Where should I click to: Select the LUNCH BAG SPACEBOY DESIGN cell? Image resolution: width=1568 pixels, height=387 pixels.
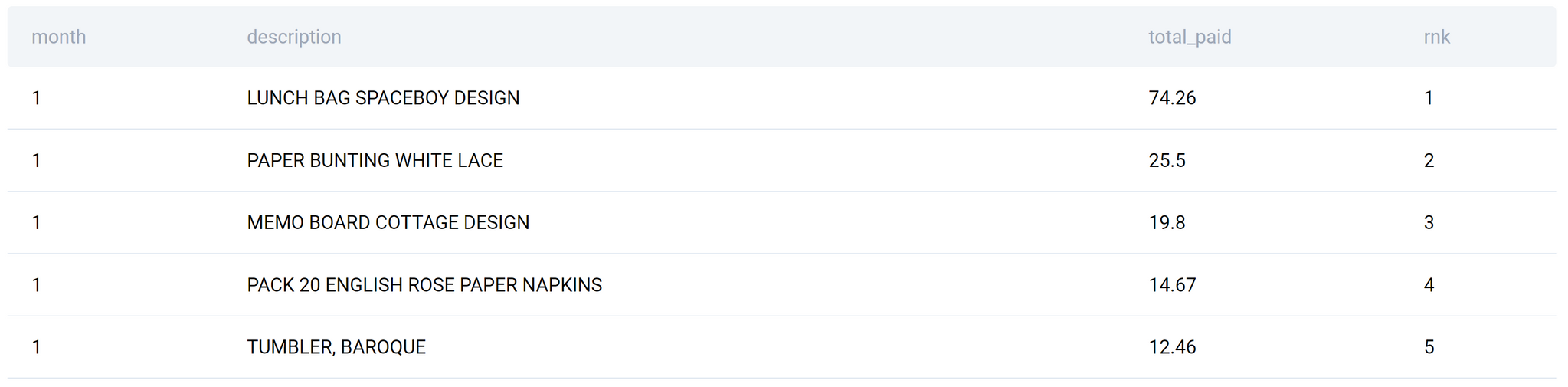(383, 98)
